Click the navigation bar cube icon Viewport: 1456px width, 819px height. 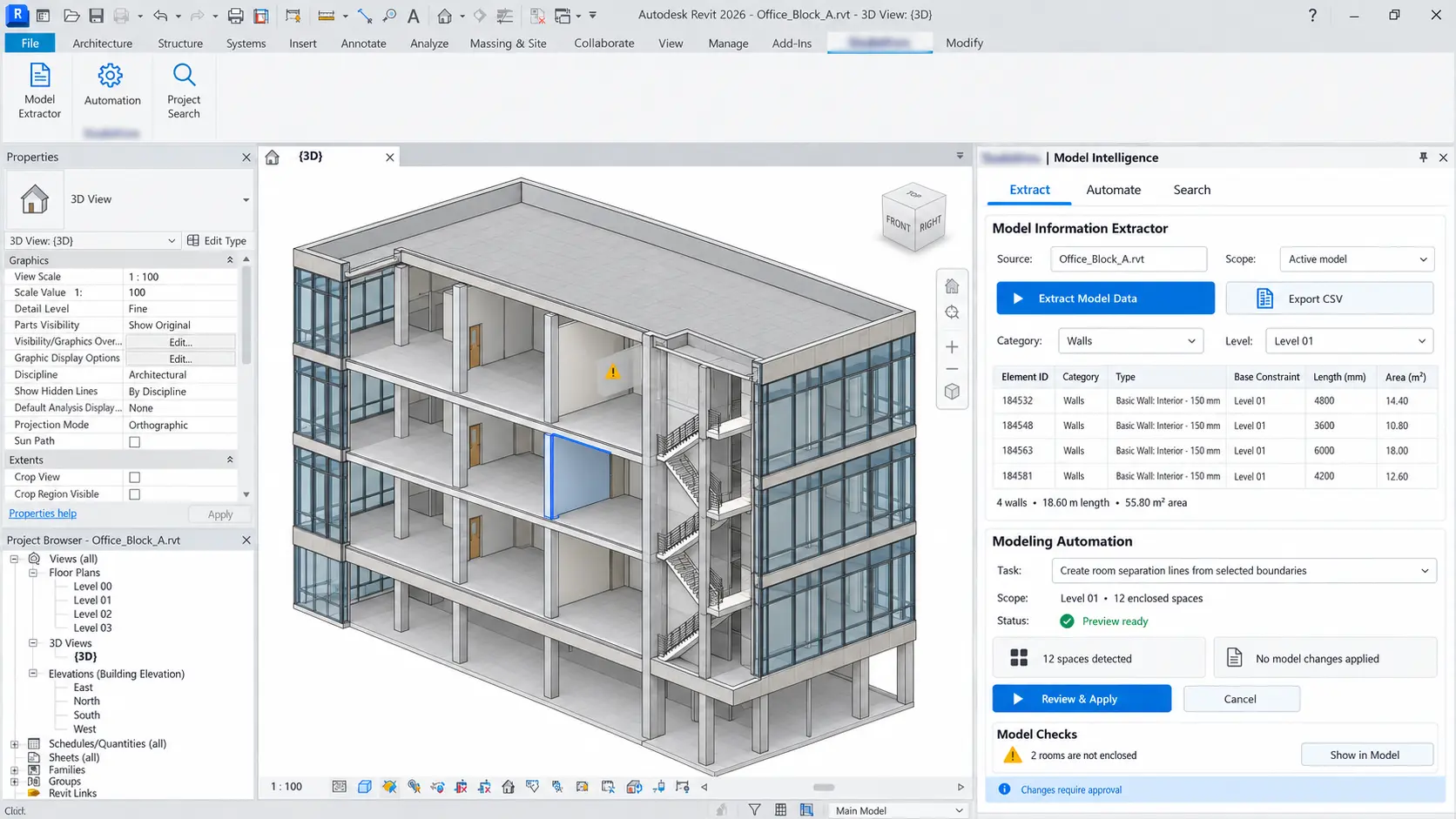952,392
